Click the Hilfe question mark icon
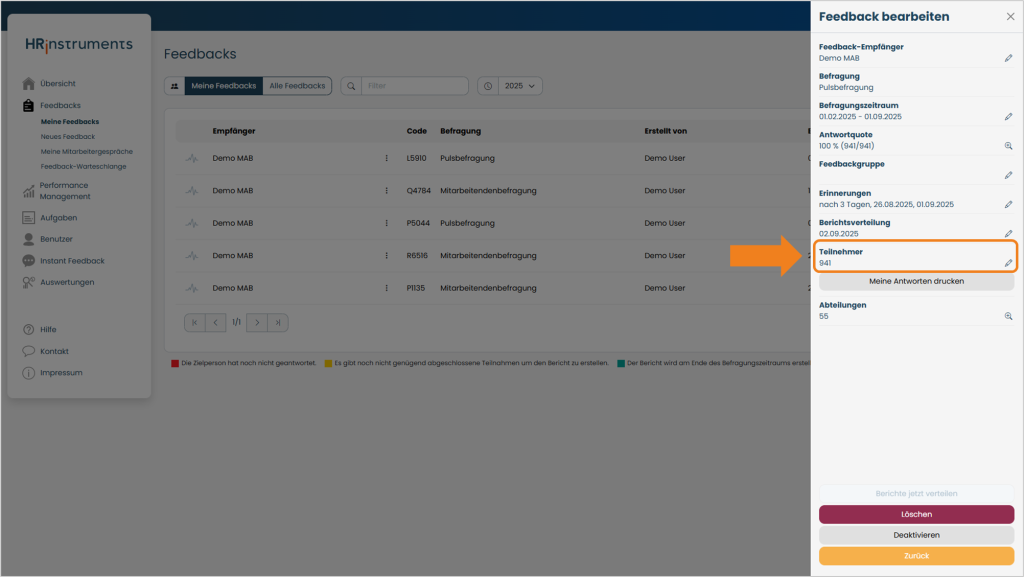The height and width of the screenshot is (577, 1024). tap(28, 330)
